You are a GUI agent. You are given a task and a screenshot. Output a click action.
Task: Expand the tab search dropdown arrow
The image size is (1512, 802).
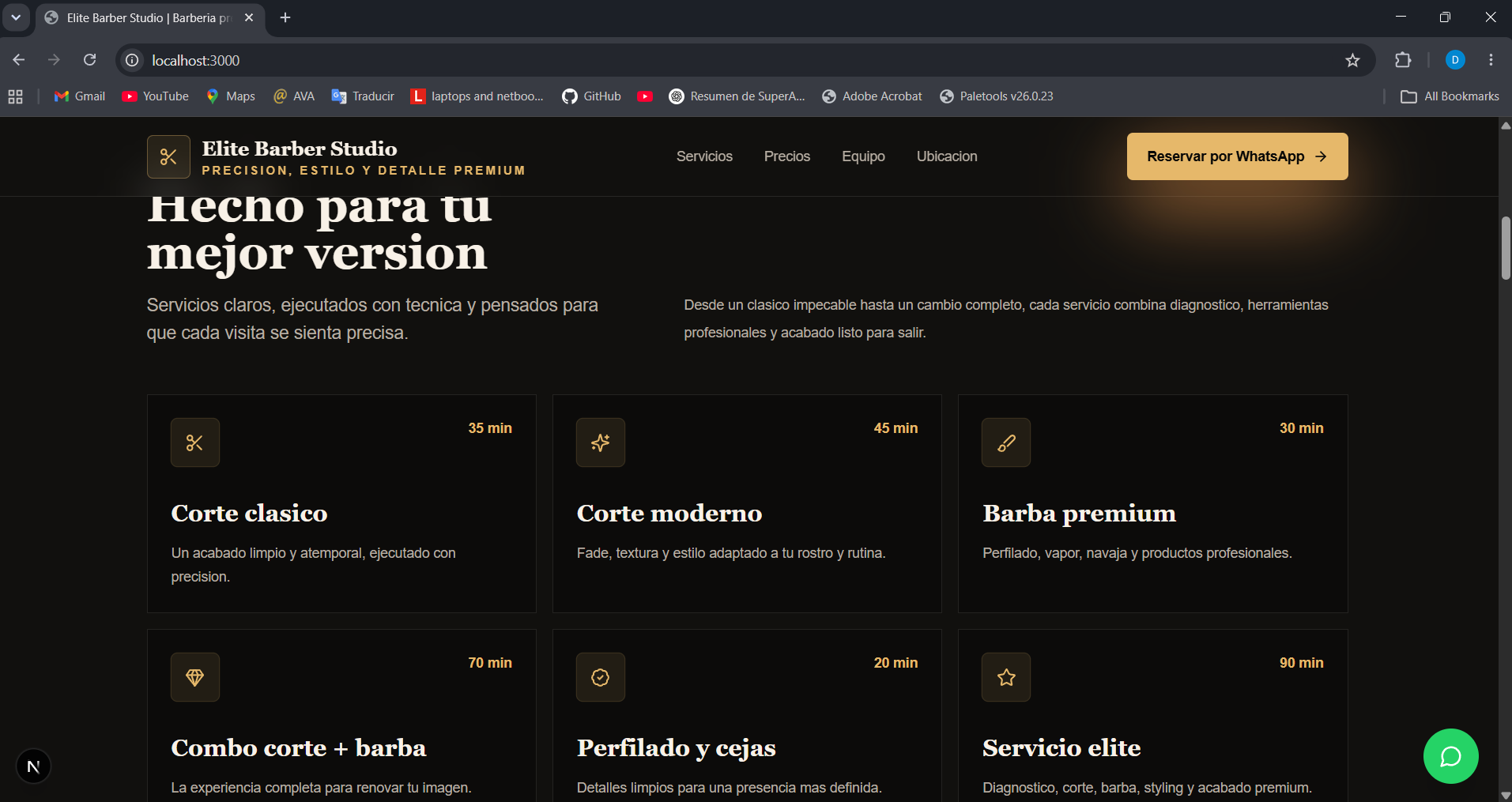tap(16, 17)
